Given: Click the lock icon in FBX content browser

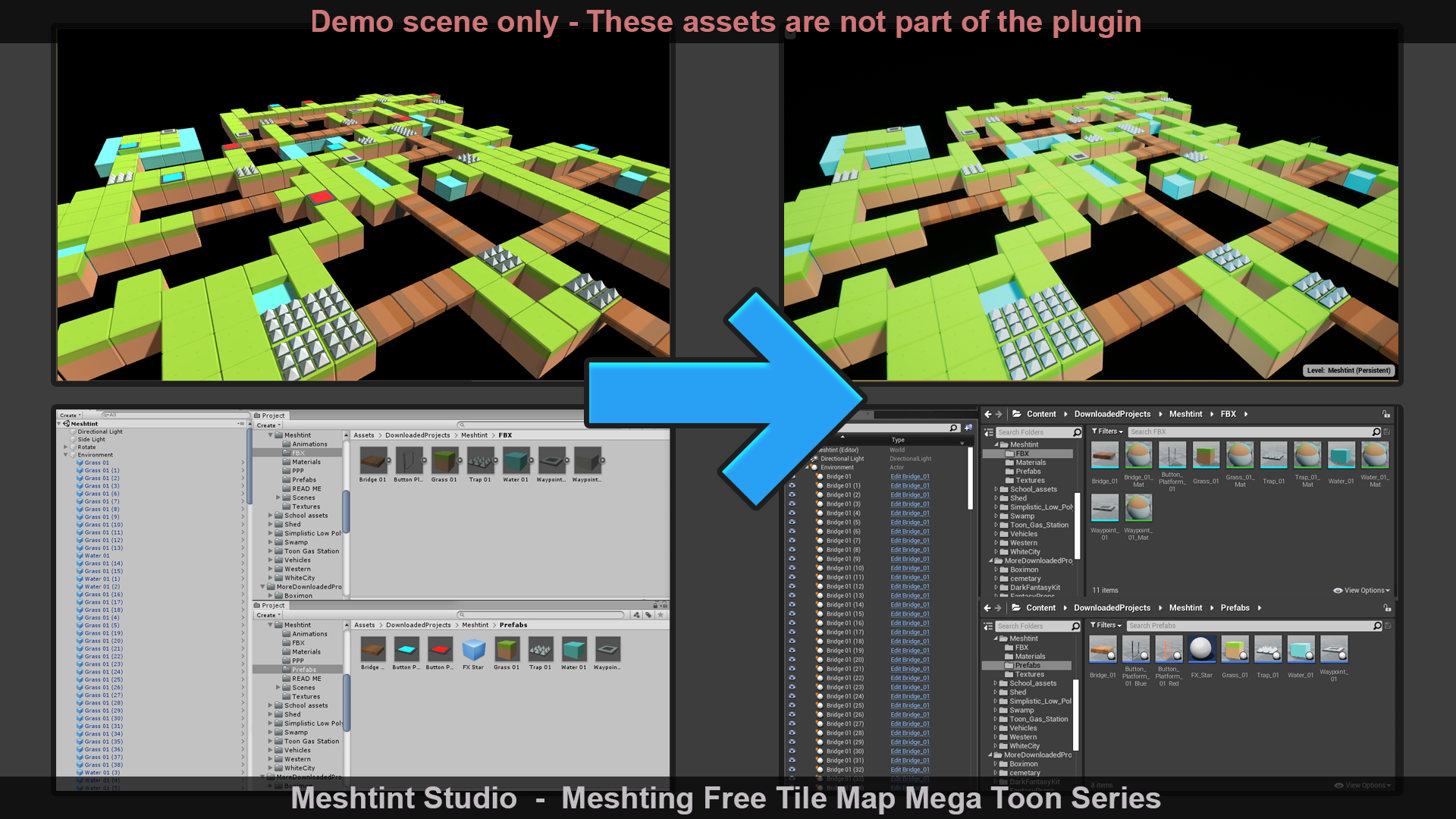Looking at the screenshot, I should [x=1386, y=415].
